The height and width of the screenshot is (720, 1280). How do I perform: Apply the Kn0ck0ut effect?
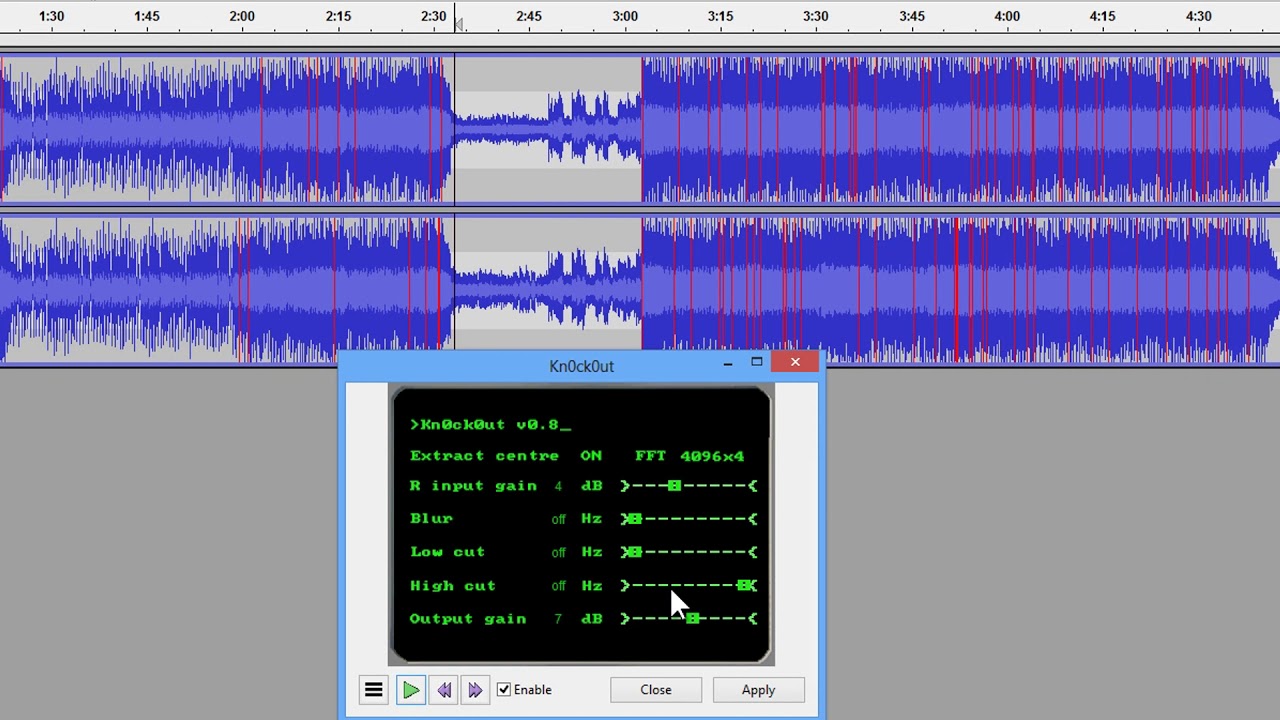click(758, 690)
